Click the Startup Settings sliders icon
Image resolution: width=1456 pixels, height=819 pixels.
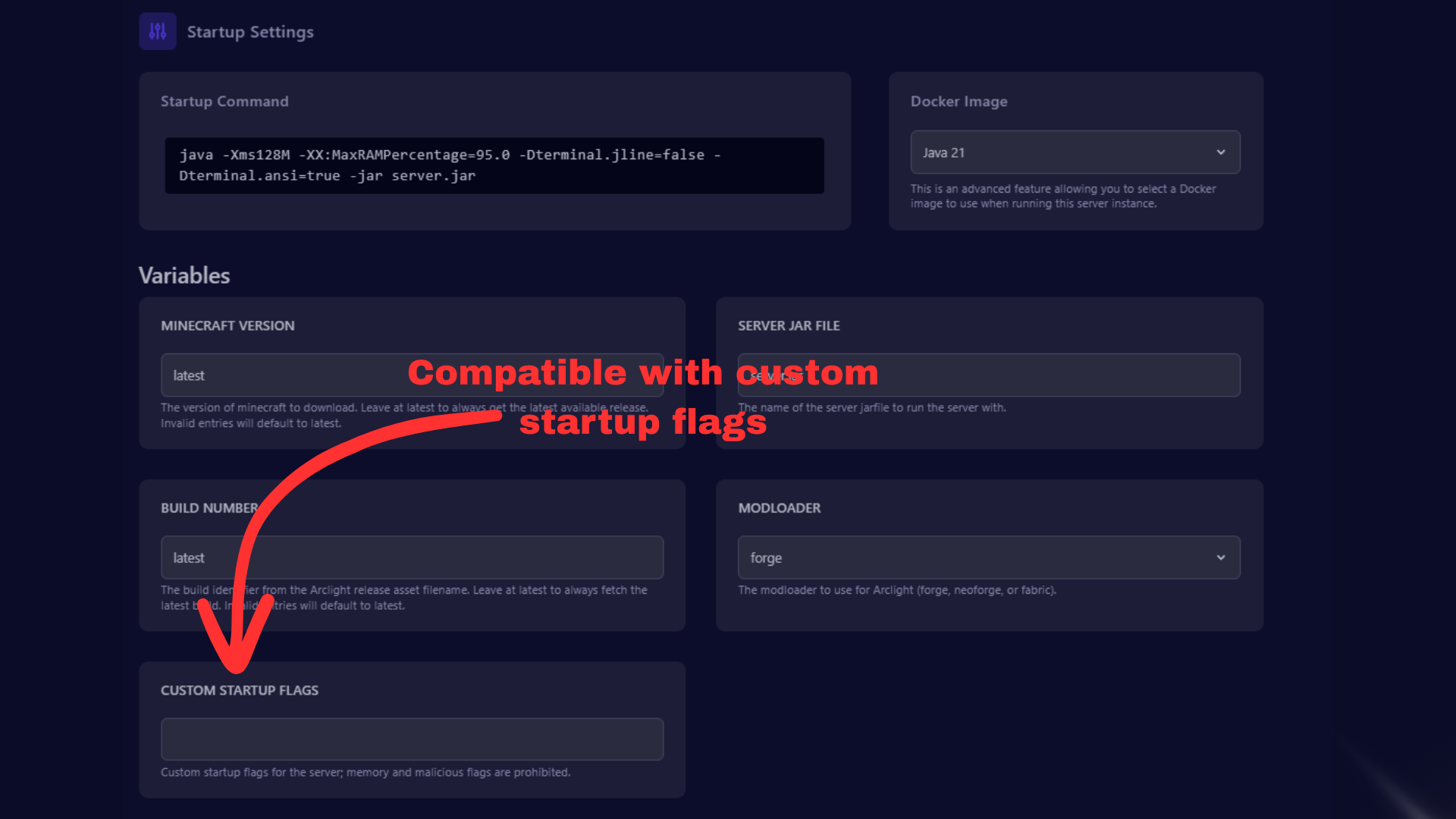click(x=158, y=31)
